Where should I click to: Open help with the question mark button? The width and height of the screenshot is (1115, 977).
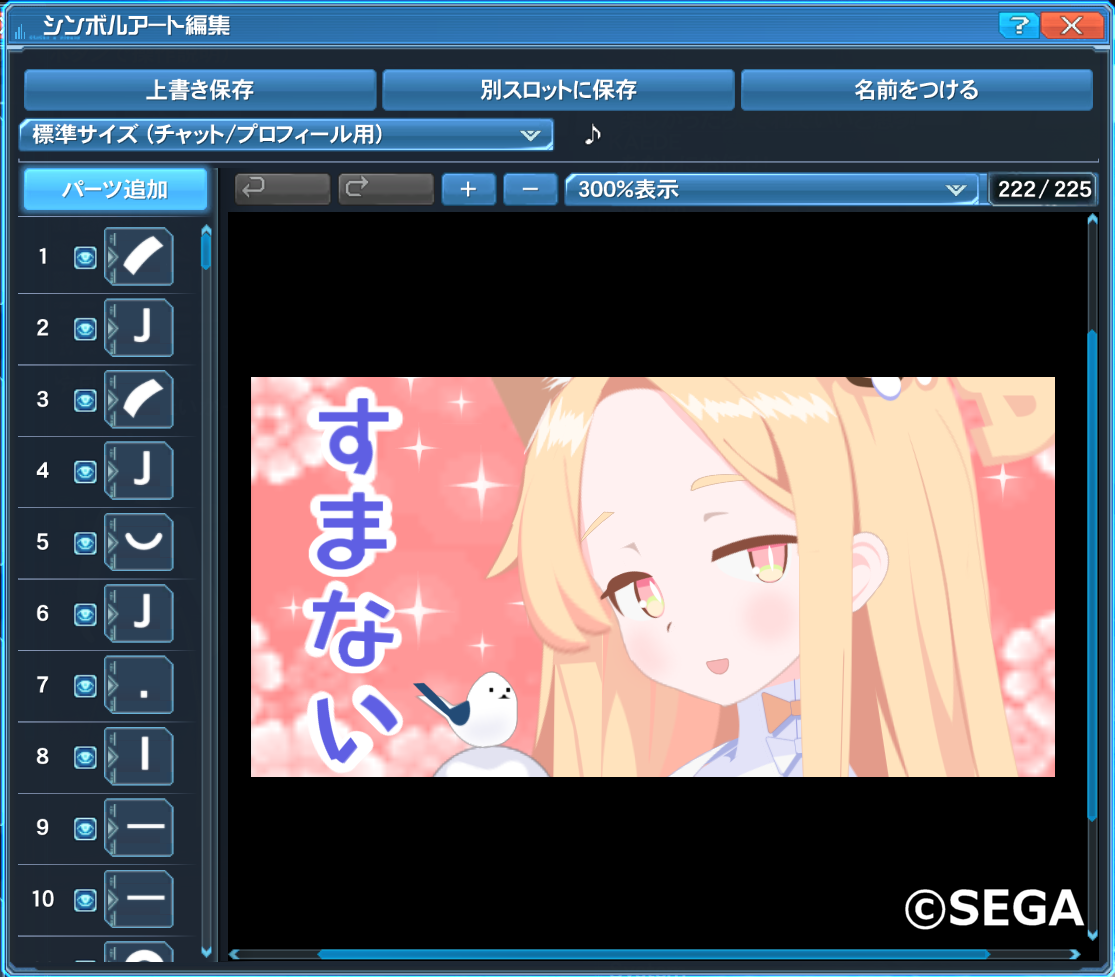click(x=1019, y=26)
